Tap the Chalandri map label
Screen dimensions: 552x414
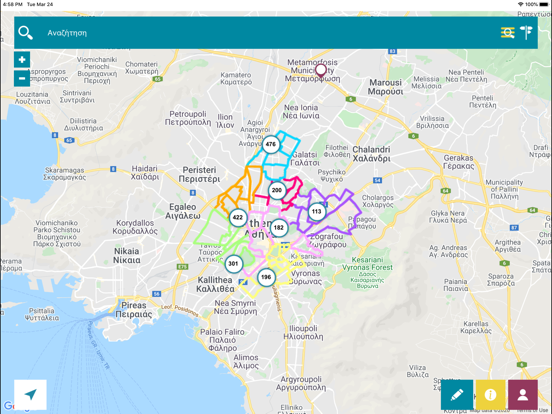click(x=371, y=154)
